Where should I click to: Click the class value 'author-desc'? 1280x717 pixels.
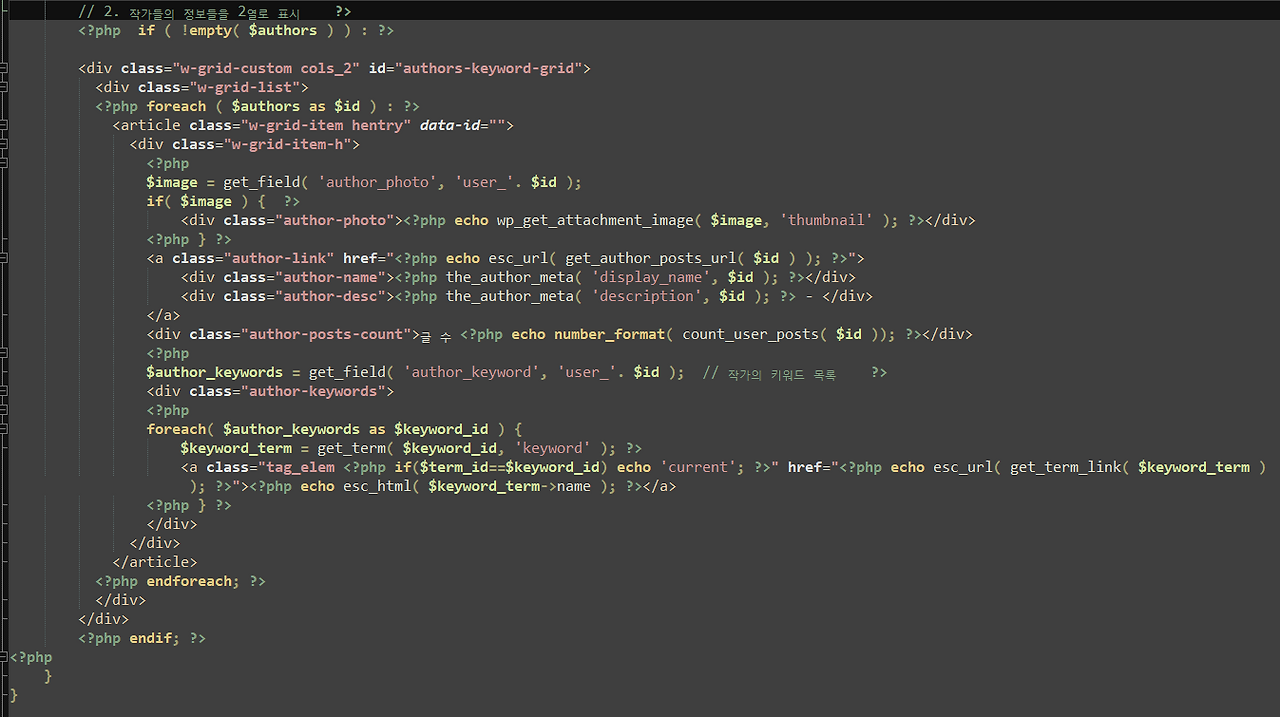click(x=330, y=296)
